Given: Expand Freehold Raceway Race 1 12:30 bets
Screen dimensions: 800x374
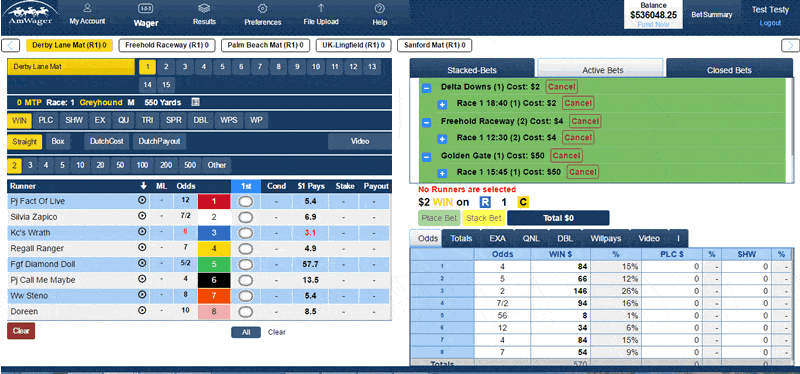Looking at the screenshot, I should (x=442, y=138).
